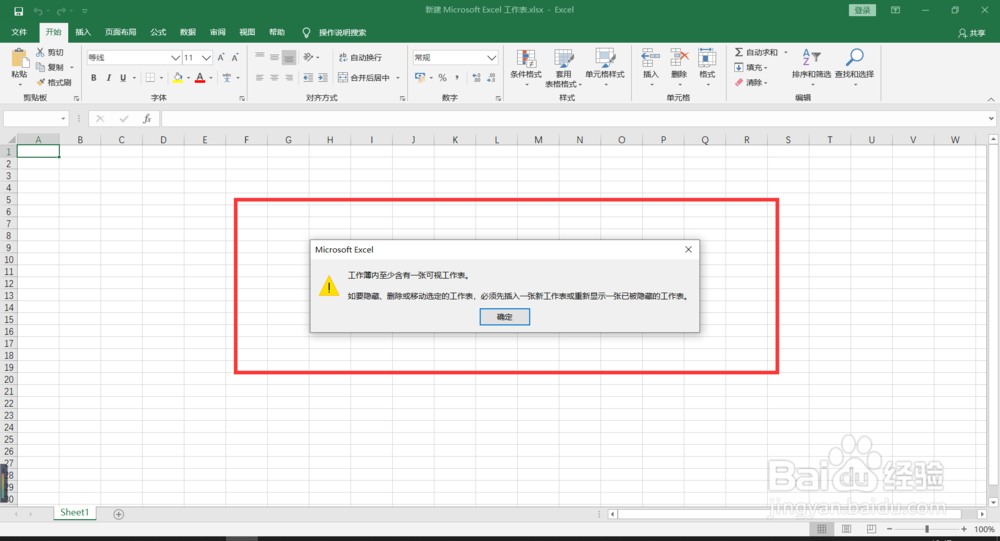Click the red font color A icon
Image resolution: width=1000 pixels, height=541 pixels.
pos(200,78)
